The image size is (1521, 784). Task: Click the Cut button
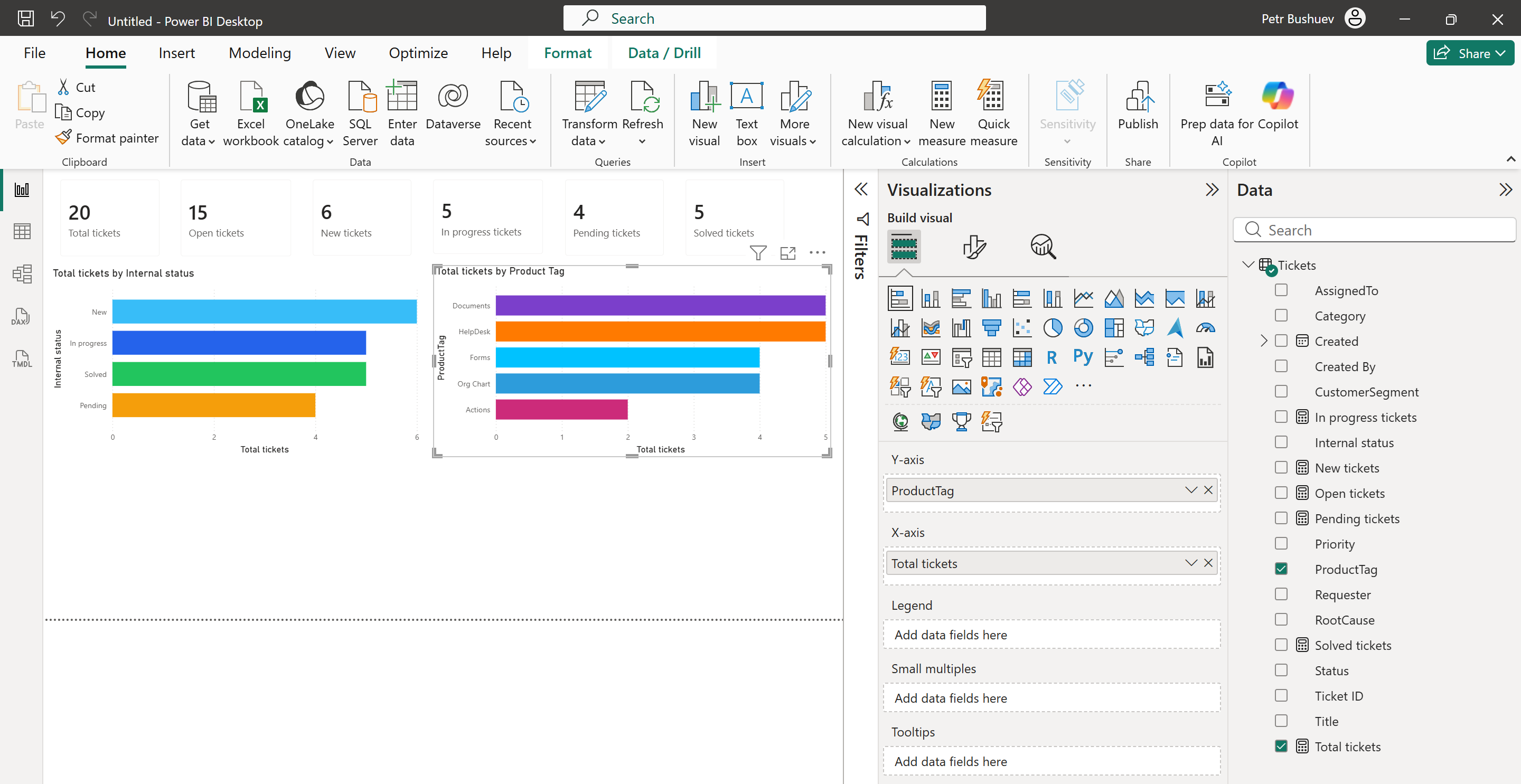(x=77, y=87)
